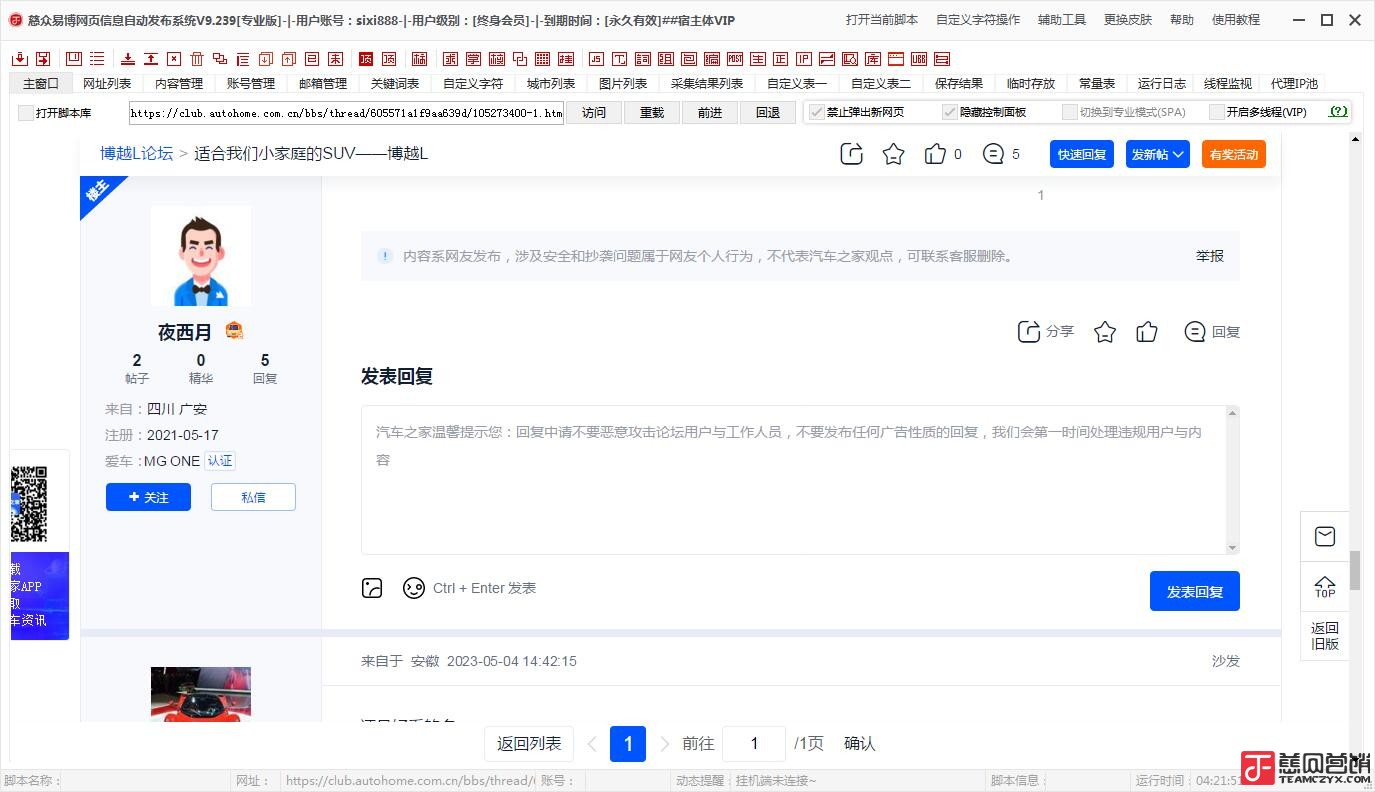Click the arrow-down-to-line toolbar icon

(128, 59)
